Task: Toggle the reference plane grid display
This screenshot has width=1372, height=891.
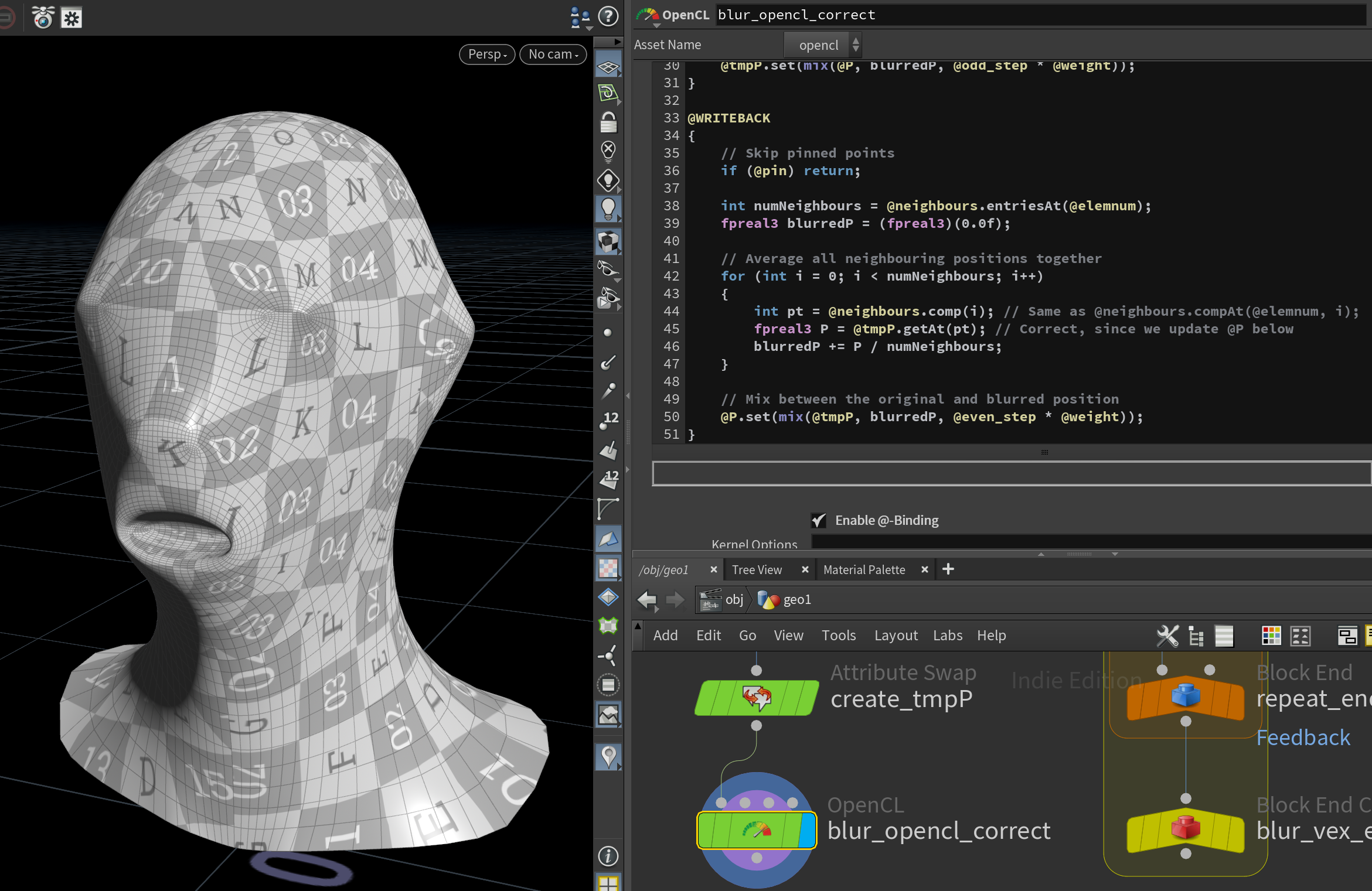Action: pos(608,67)
